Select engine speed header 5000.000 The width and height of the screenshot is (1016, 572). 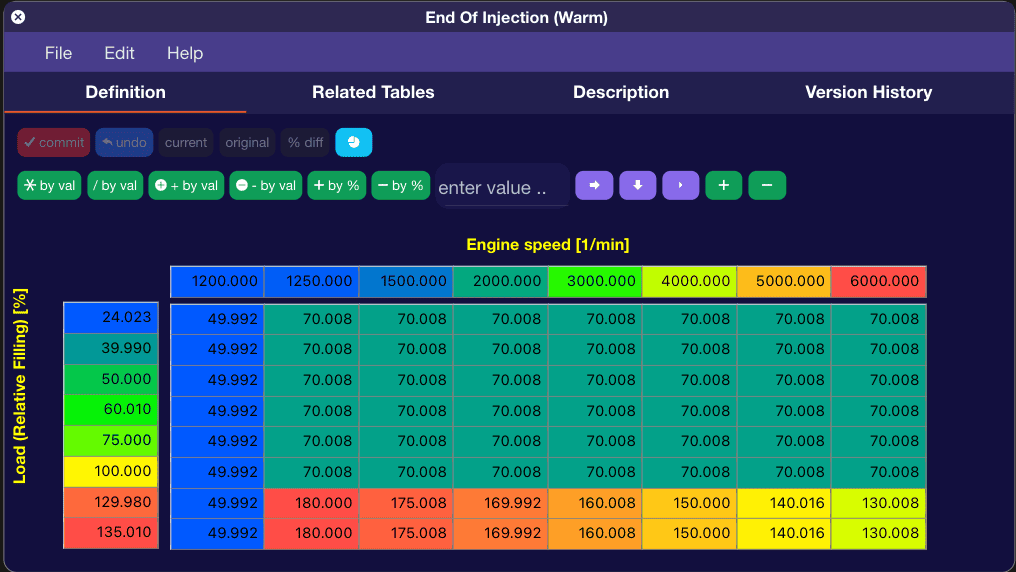[784, 281]
